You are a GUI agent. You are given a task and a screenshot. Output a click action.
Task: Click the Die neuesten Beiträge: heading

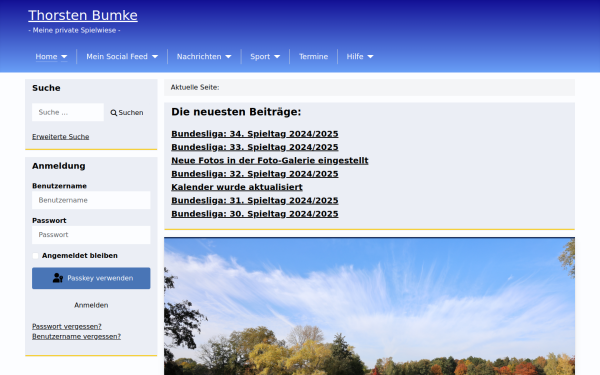click(236, 112)
